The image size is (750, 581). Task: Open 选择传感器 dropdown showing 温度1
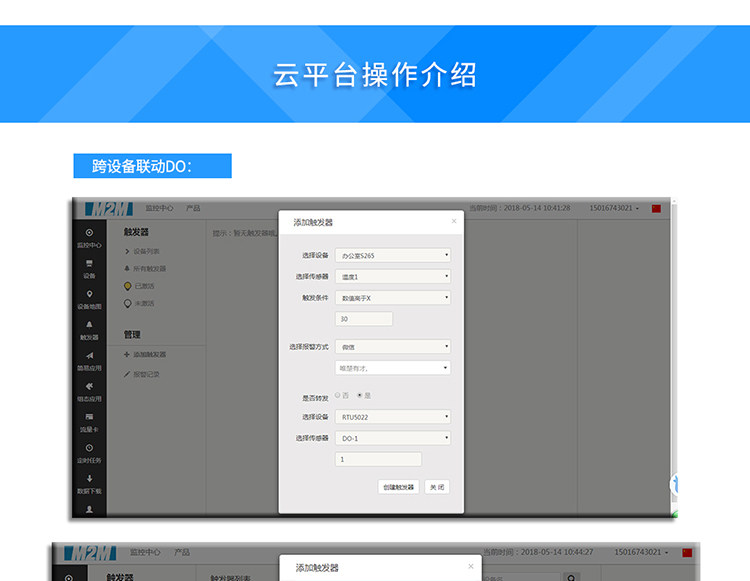click(x=393, y=276)
